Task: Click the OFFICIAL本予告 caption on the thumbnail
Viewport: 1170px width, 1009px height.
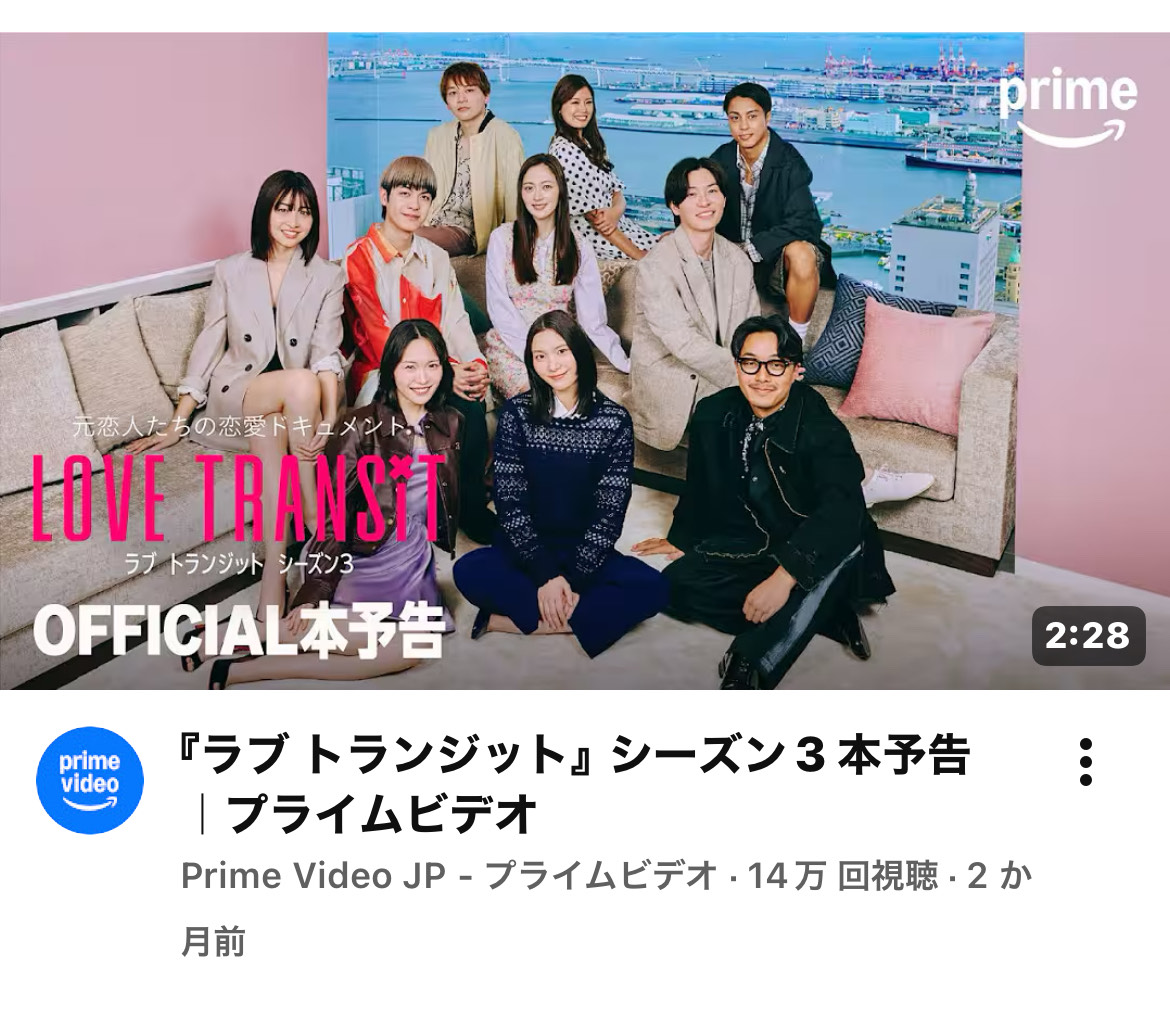Action: 239,632
